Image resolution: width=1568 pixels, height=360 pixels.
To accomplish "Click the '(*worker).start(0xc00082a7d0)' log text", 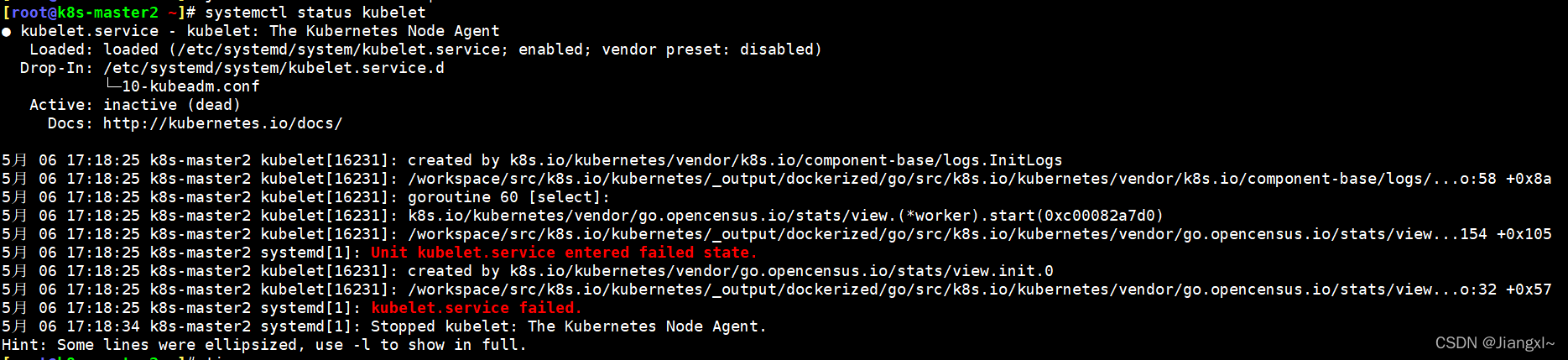I will click(1030, 216).
